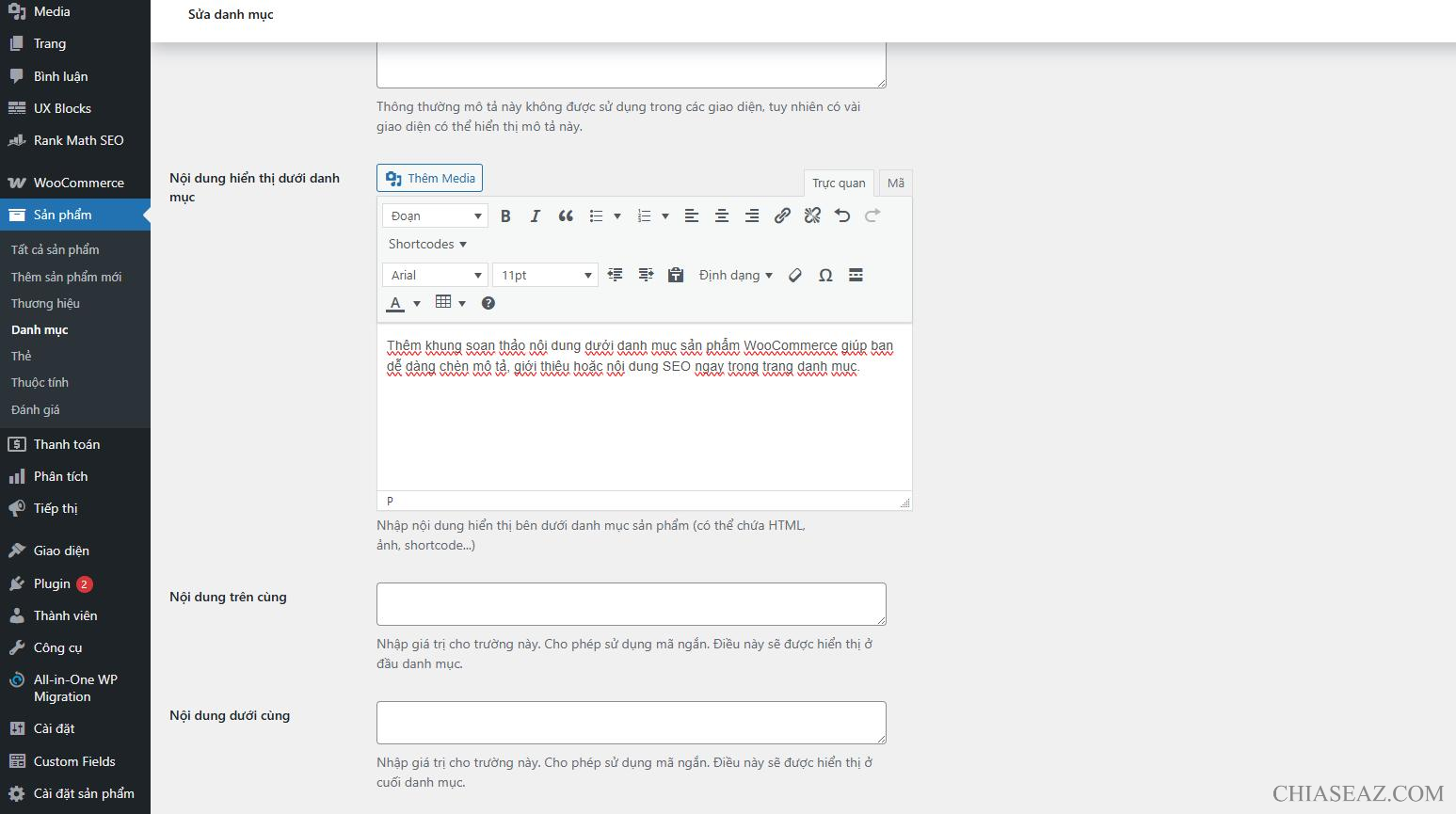The width and height of the screenshot is (1456, 814).
Task: Click the Nội dung trên cùng text field
Action: coord(631,604)
